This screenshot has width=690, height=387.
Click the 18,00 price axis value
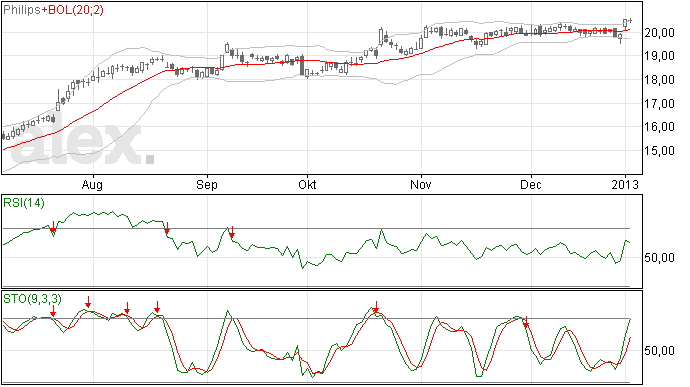tap(659, 80)
